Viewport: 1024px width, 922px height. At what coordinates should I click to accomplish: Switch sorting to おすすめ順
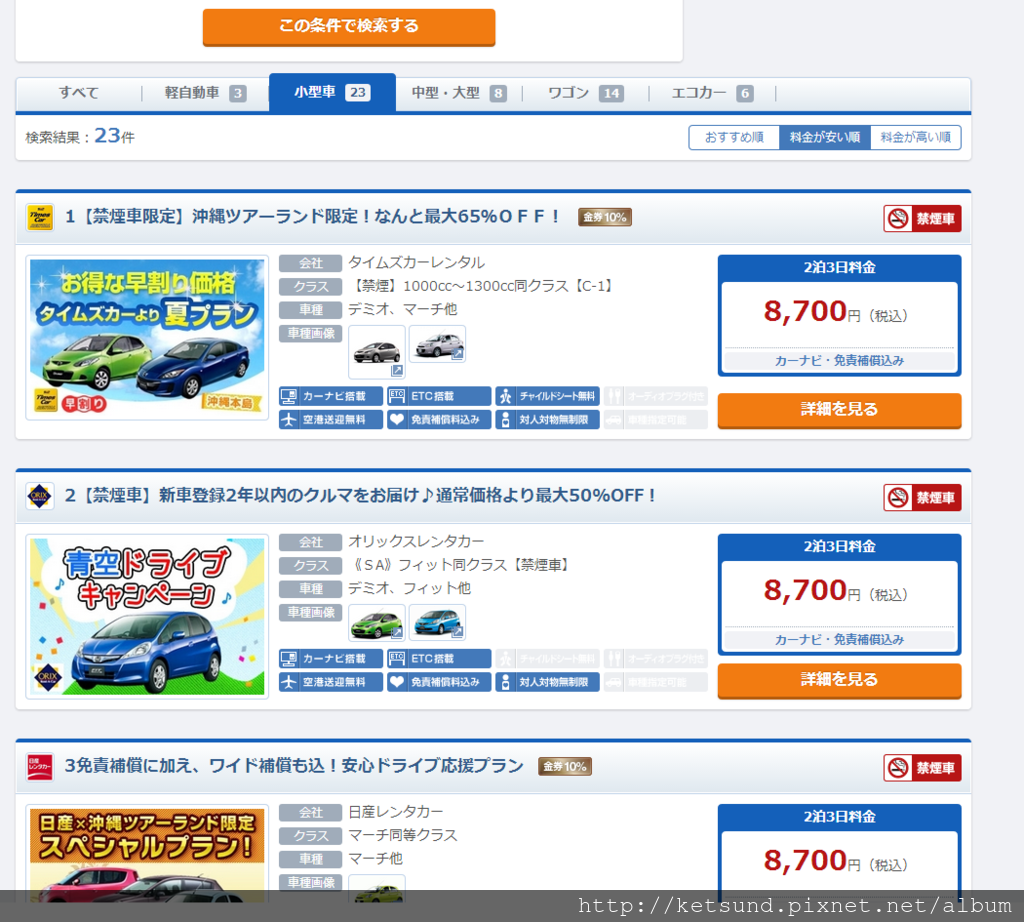(x=734, y=137)
